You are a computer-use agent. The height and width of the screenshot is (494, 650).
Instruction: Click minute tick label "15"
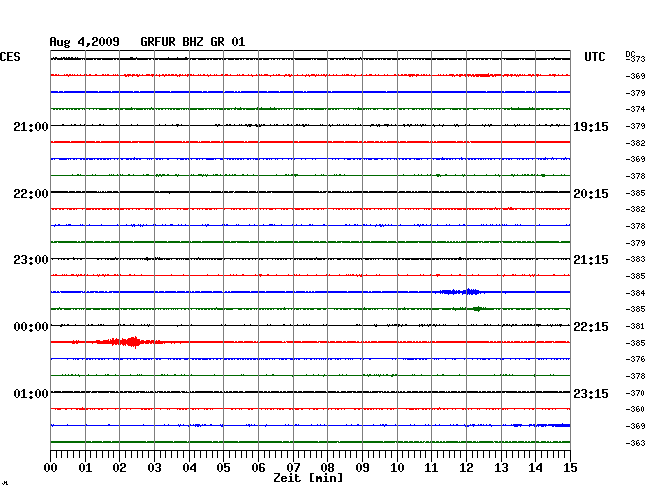pos(570,467)
